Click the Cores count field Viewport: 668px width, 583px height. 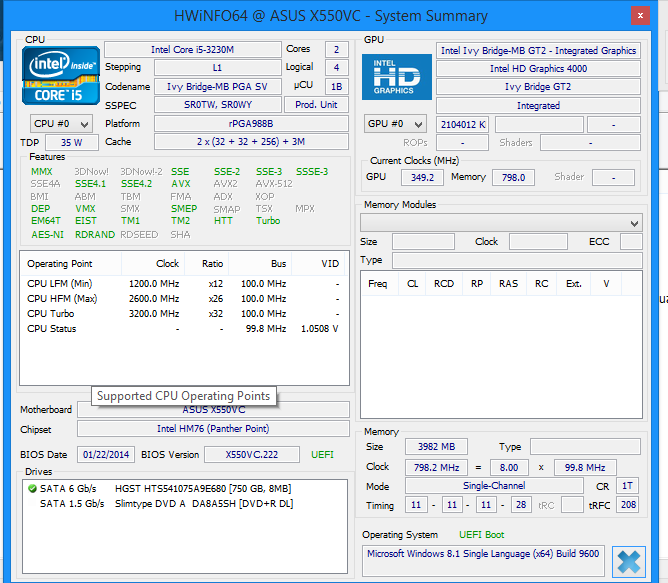(x=337, y=49)
